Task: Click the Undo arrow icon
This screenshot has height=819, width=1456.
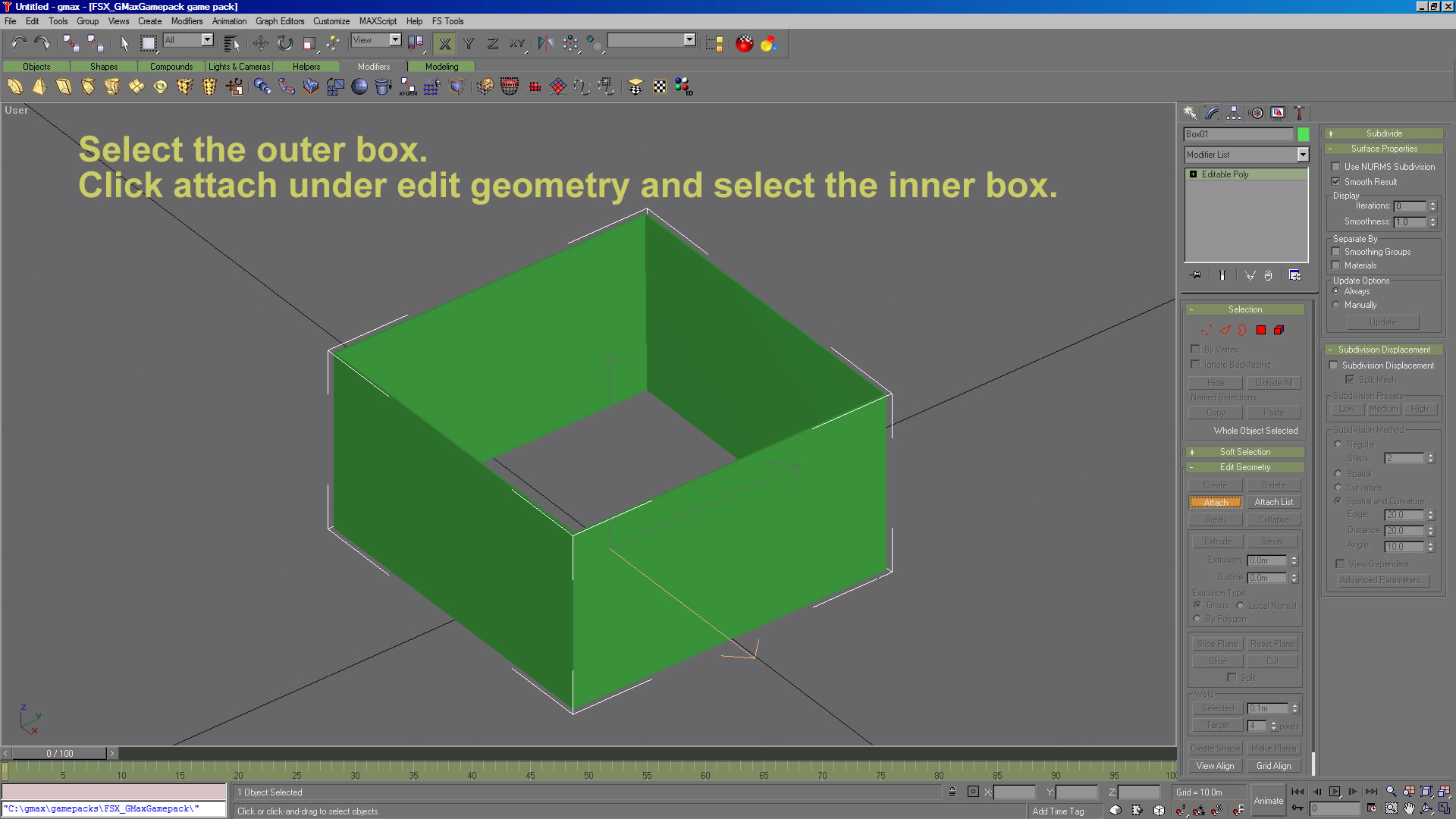Action: coord(18,43)
